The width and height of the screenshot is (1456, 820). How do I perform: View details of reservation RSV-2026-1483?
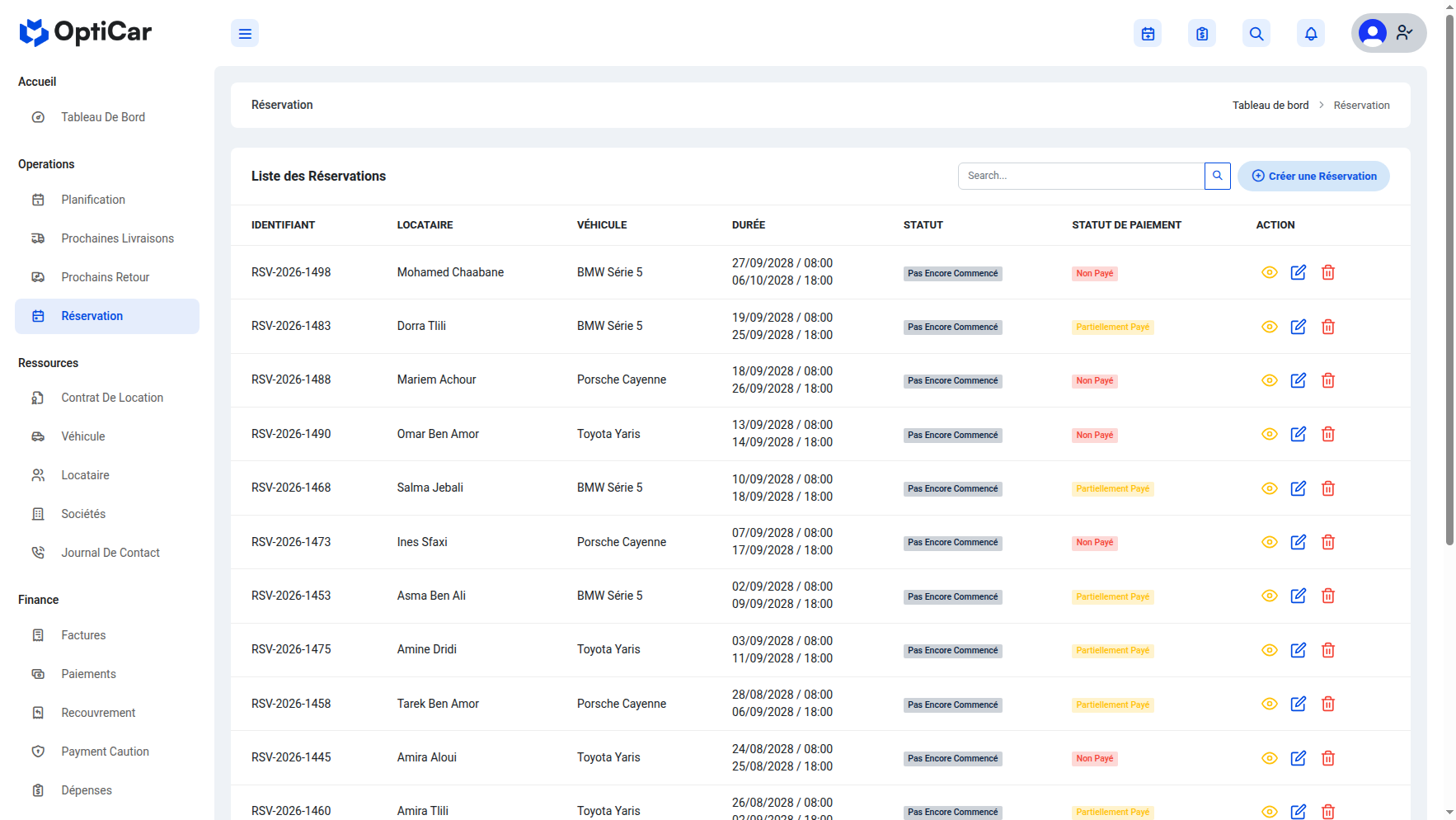[x=1270, y=327]
